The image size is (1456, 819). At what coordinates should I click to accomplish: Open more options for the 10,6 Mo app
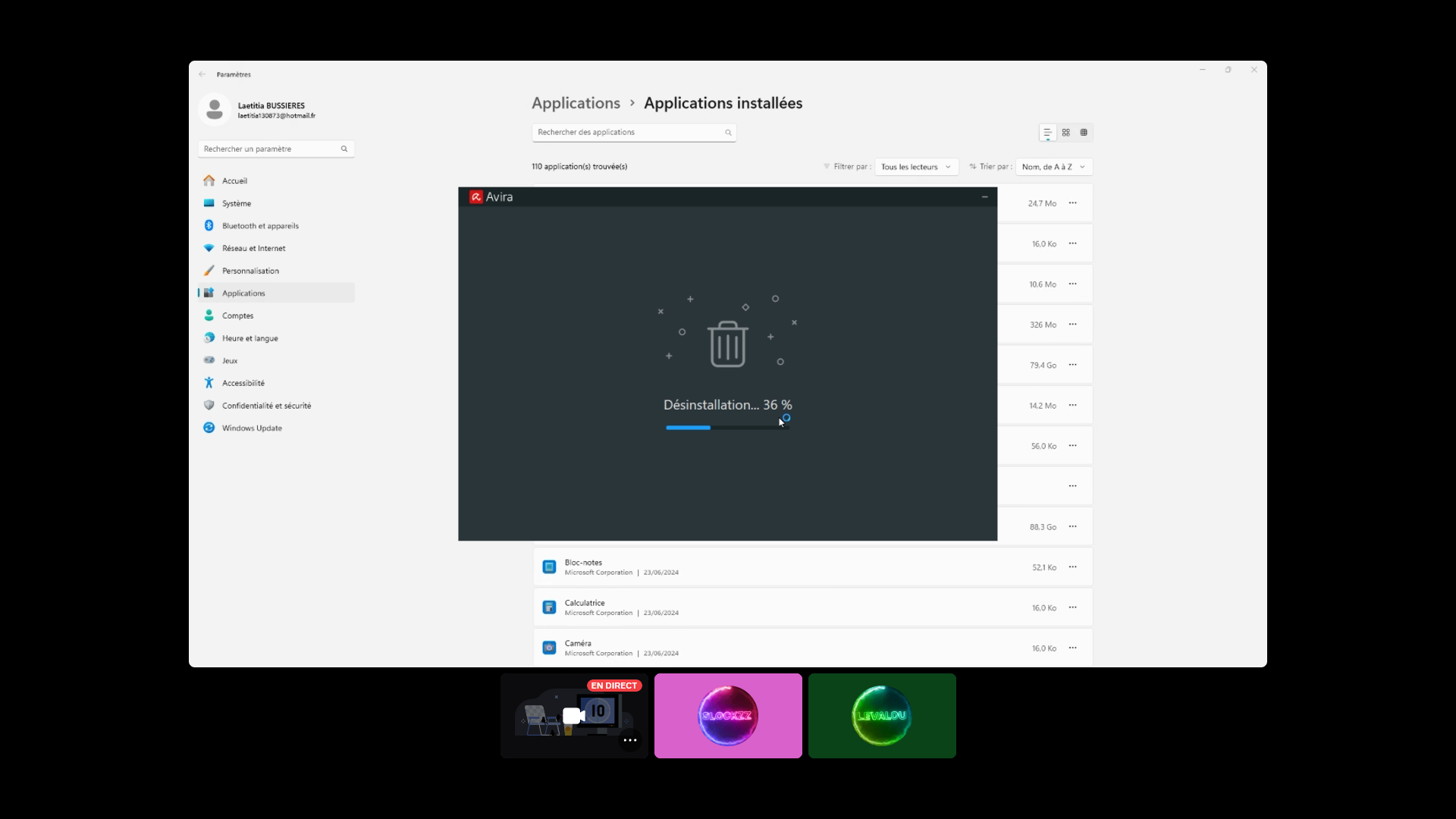click(1073, 284)
